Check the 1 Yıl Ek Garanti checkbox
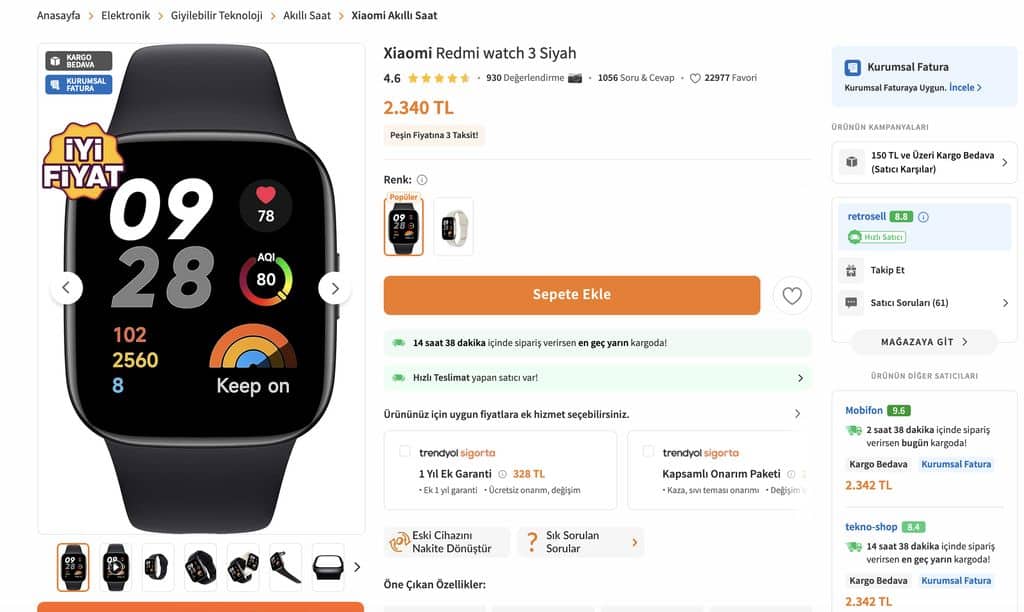 (405, 451)
